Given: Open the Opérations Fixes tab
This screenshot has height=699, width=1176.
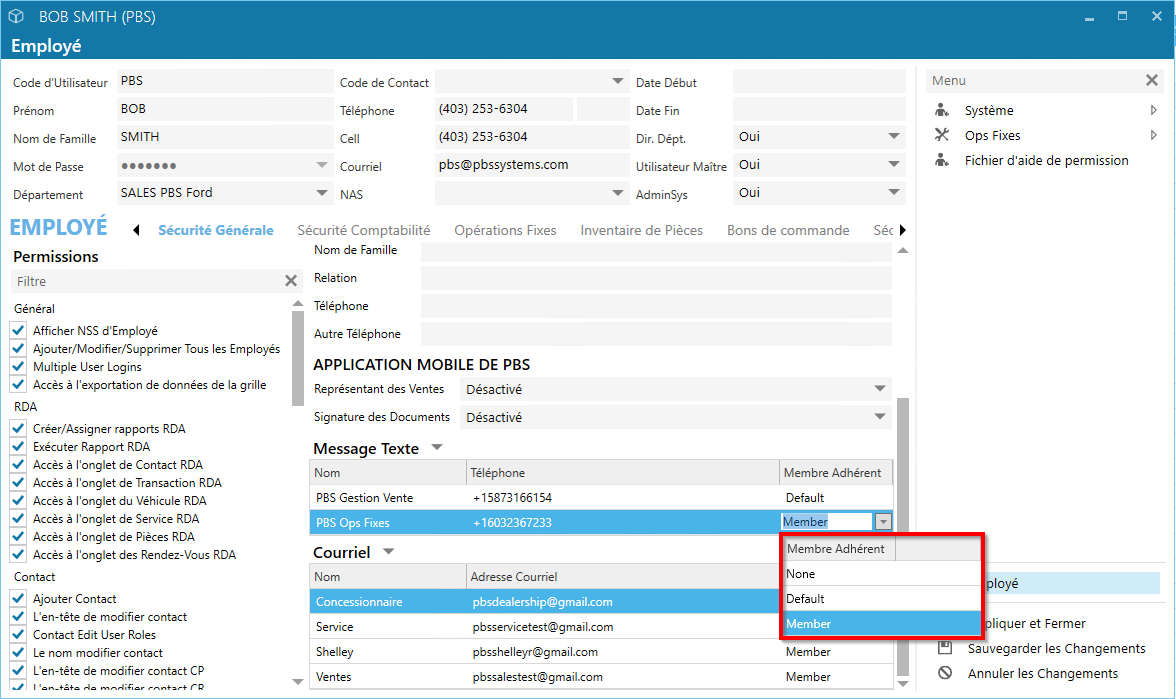Looking at the screenshot, I should [x=506, y=230].
